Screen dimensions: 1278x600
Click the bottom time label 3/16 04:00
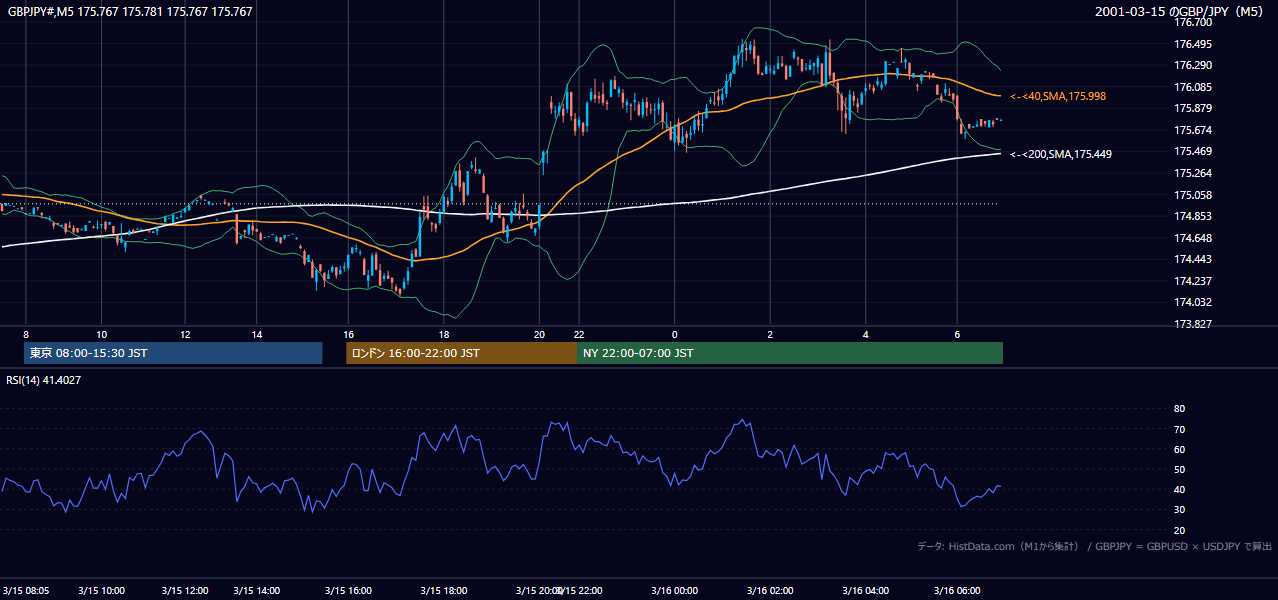[866, 590]
